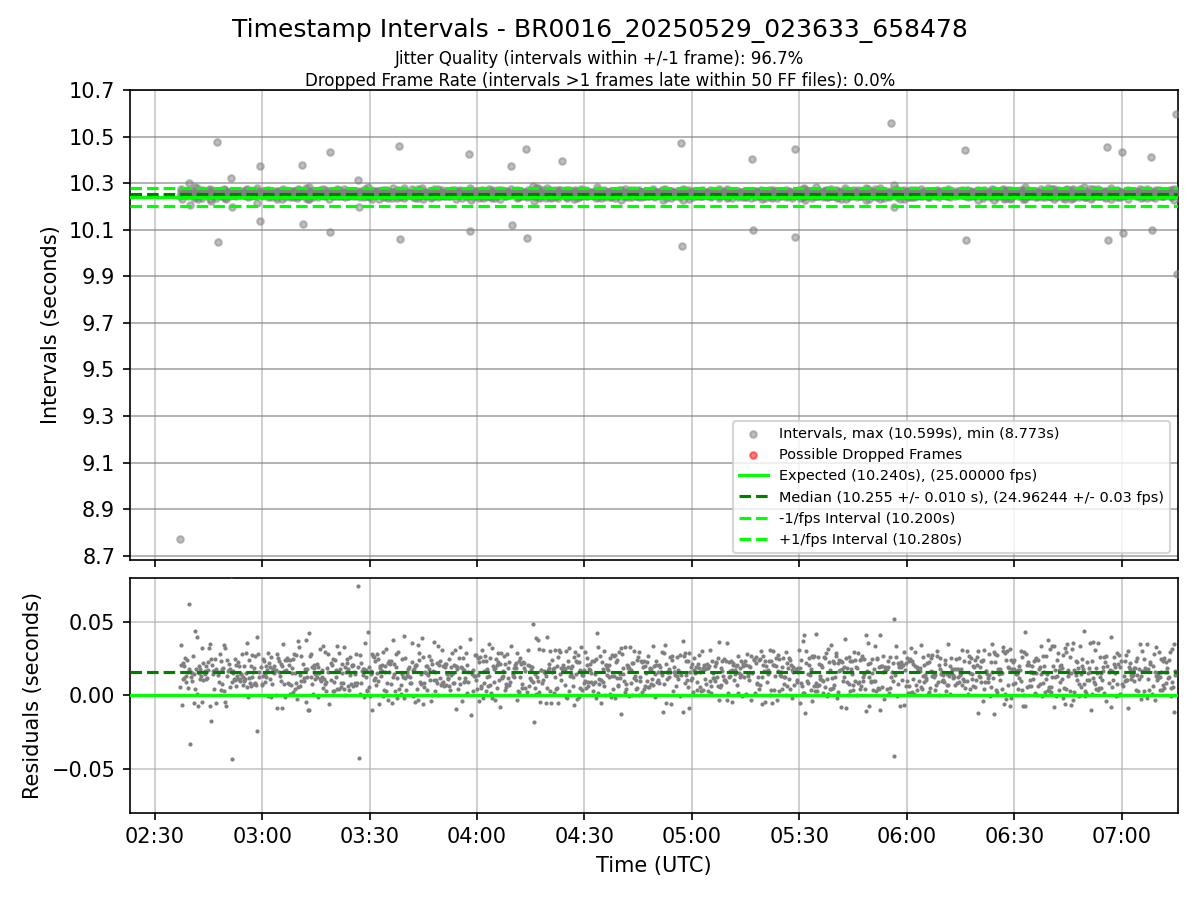Click the '03:00' x-axis tick label

pyautogui.click(x=262, y=835)
